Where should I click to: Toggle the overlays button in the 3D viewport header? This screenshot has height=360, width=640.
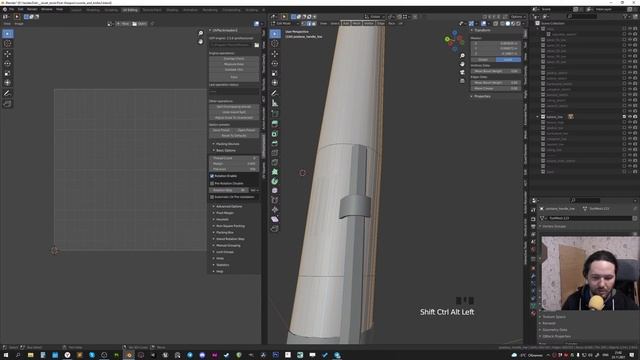pos(483,23)
